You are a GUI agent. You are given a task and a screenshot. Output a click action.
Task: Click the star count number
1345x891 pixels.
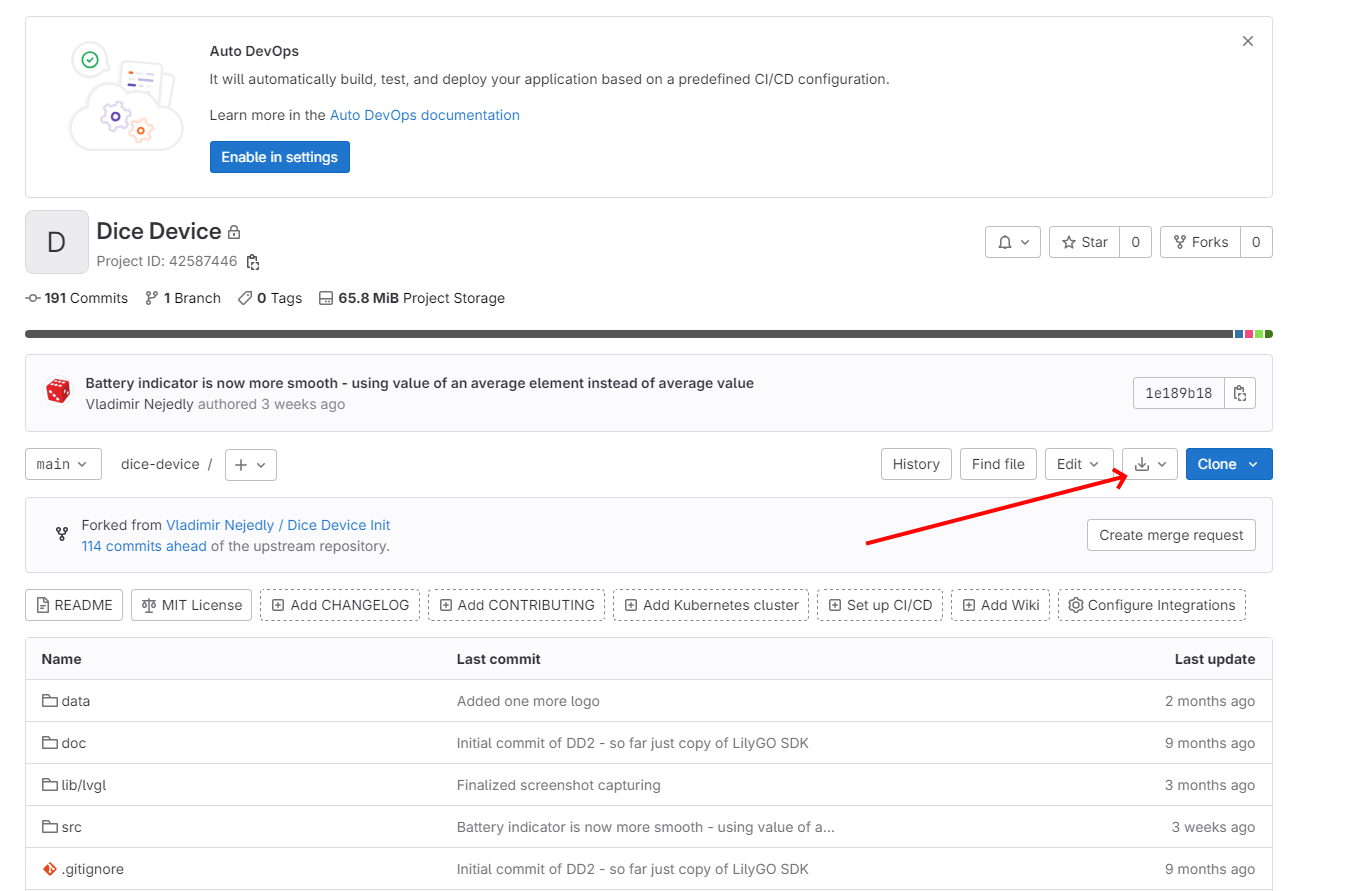(x=1135, y=242)
